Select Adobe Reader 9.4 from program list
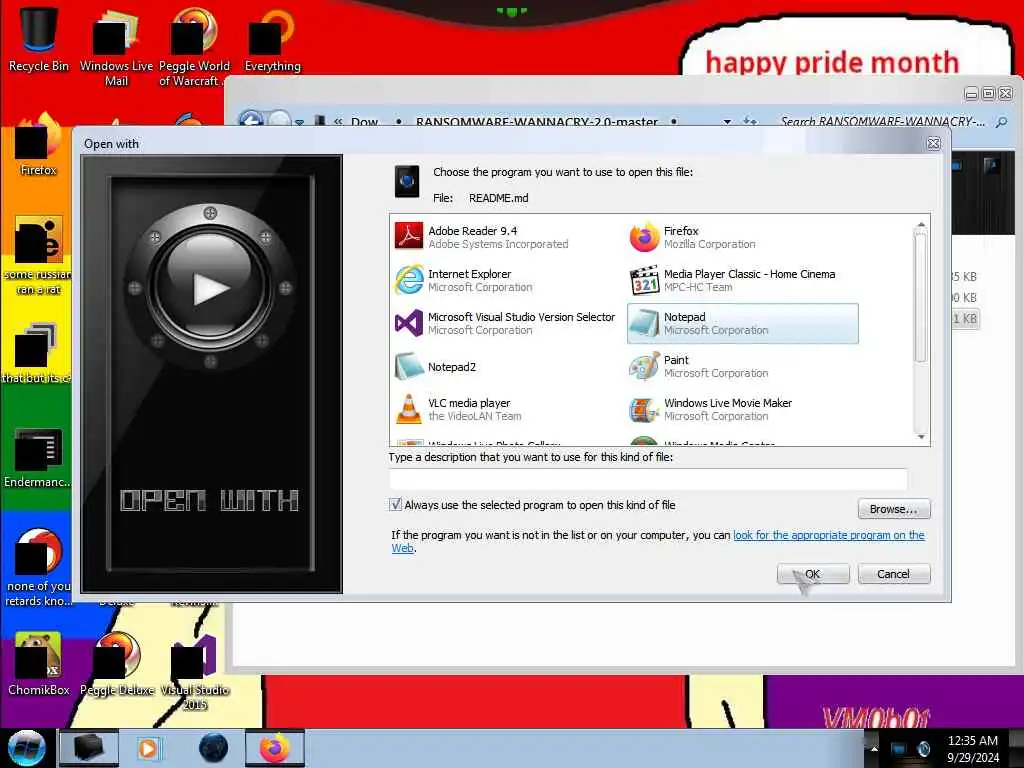Viewport: 1024px width, 768px height. coord(481,237)
